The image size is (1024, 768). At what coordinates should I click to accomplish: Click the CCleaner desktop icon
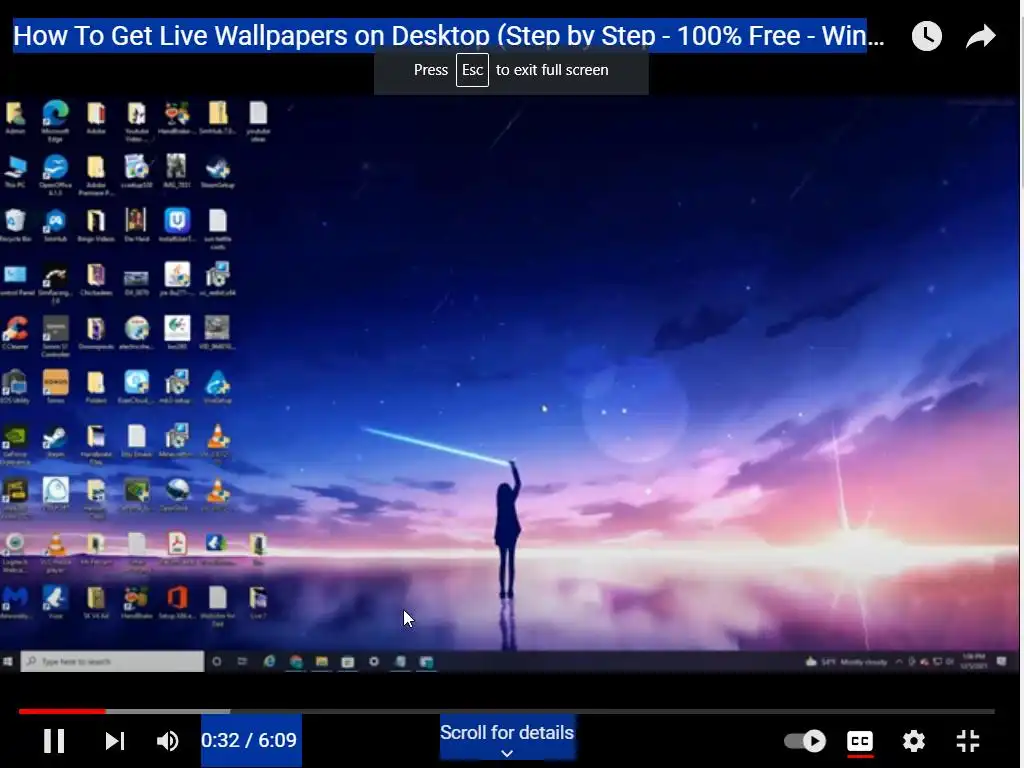(15, 333)
